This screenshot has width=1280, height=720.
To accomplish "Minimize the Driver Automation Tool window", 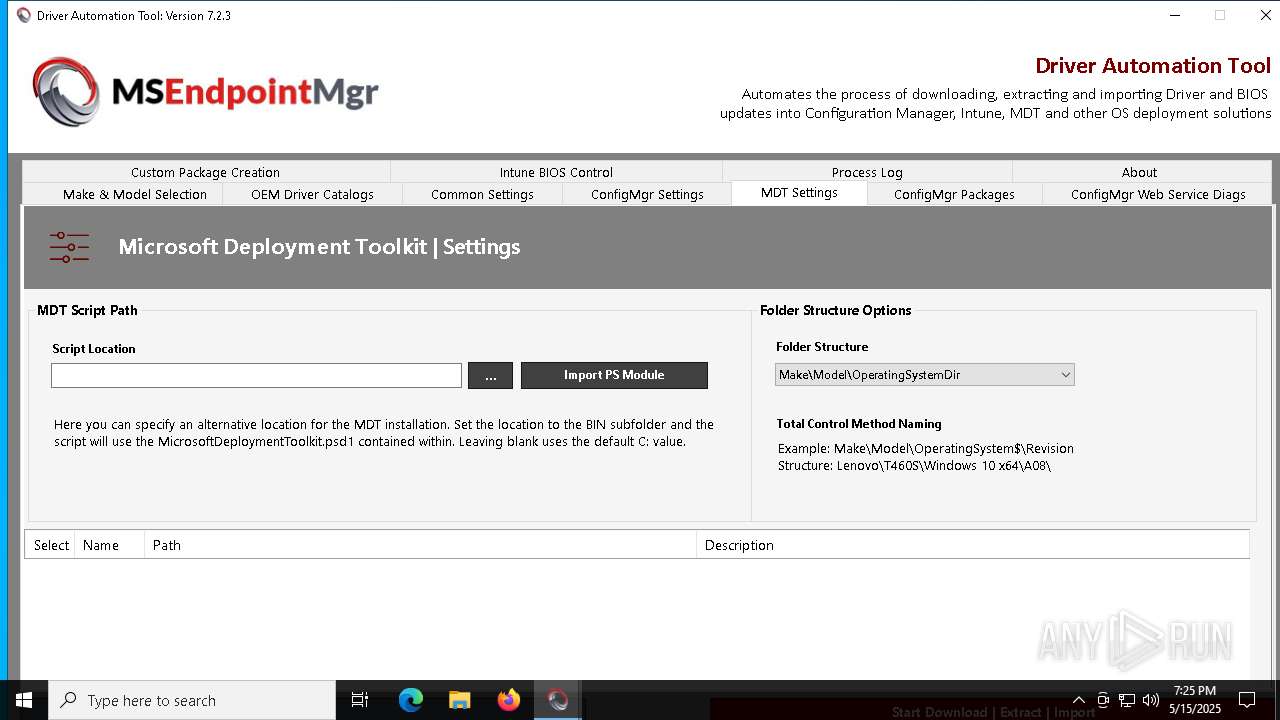I will point(1174,15).
